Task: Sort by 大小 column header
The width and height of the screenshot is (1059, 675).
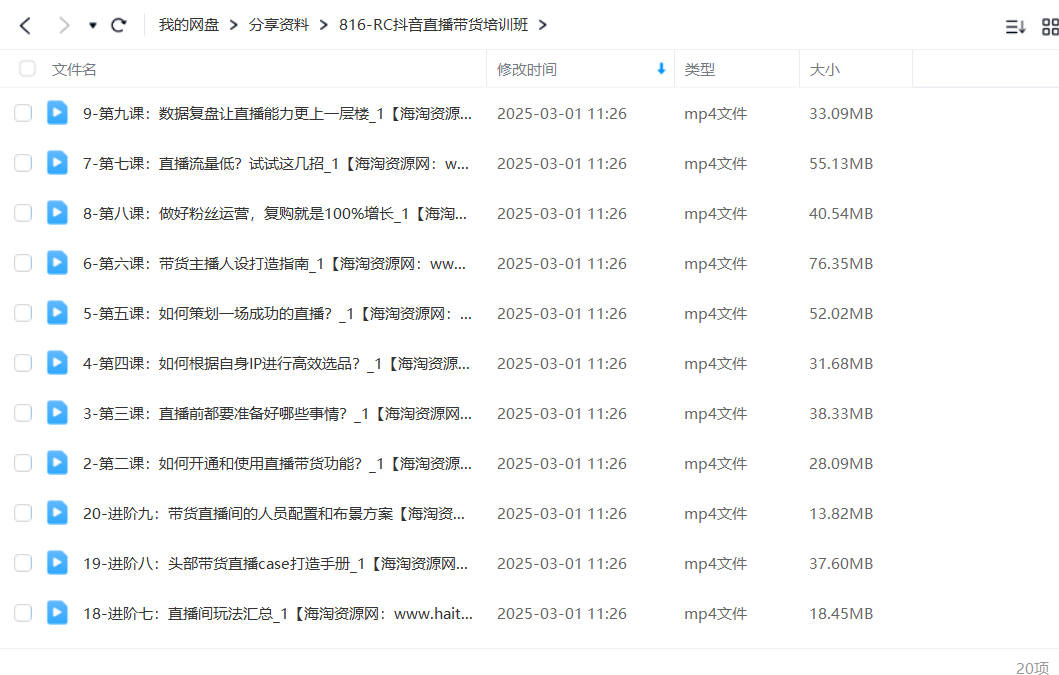Action: (x=824, y=70)
